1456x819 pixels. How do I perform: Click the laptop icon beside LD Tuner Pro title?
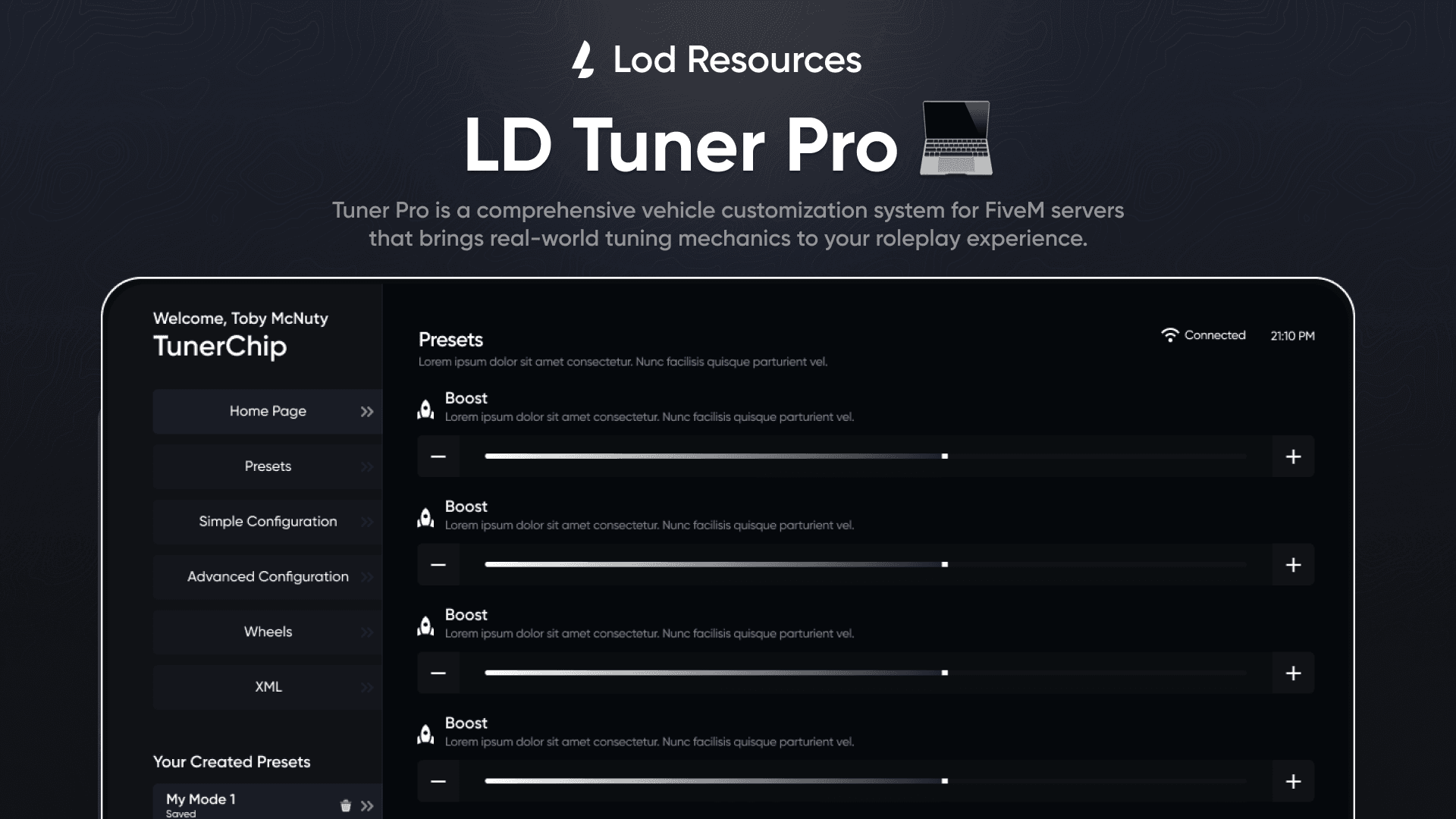pos(955,140)
